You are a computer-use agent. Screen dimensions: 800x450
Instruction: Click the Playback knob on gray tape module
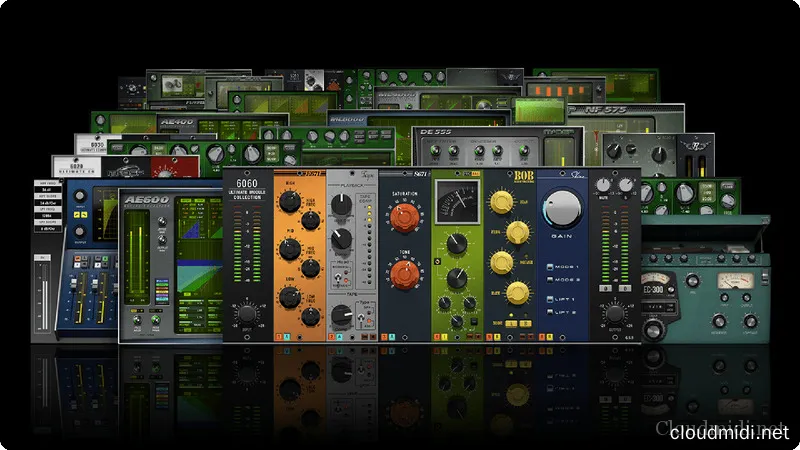tap(341, 205)
